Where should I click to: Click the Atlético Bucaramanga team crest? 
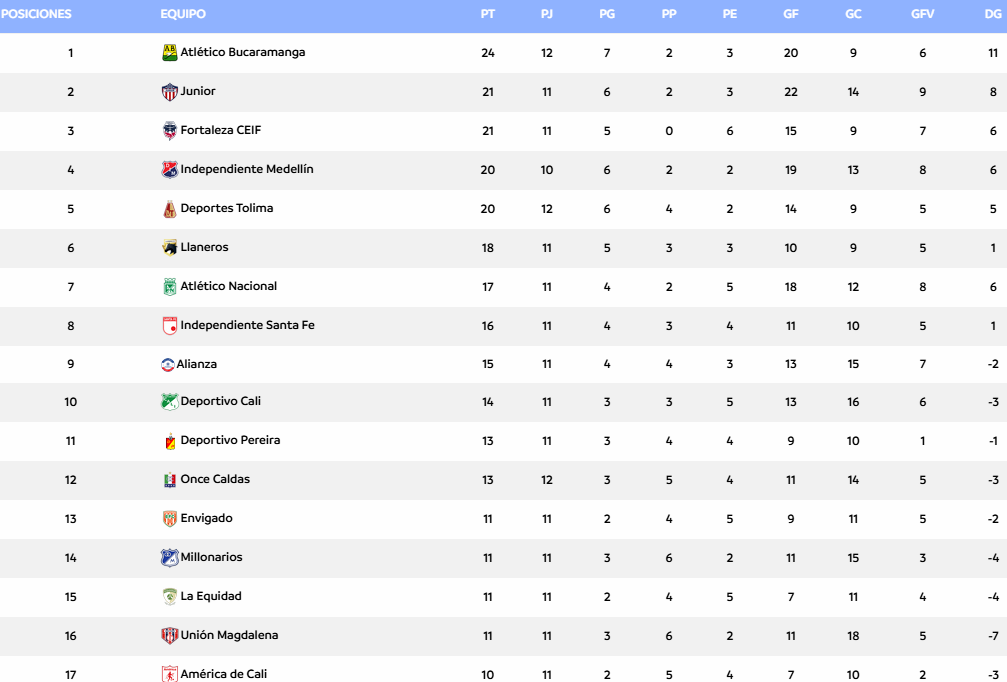coord(170,53)
